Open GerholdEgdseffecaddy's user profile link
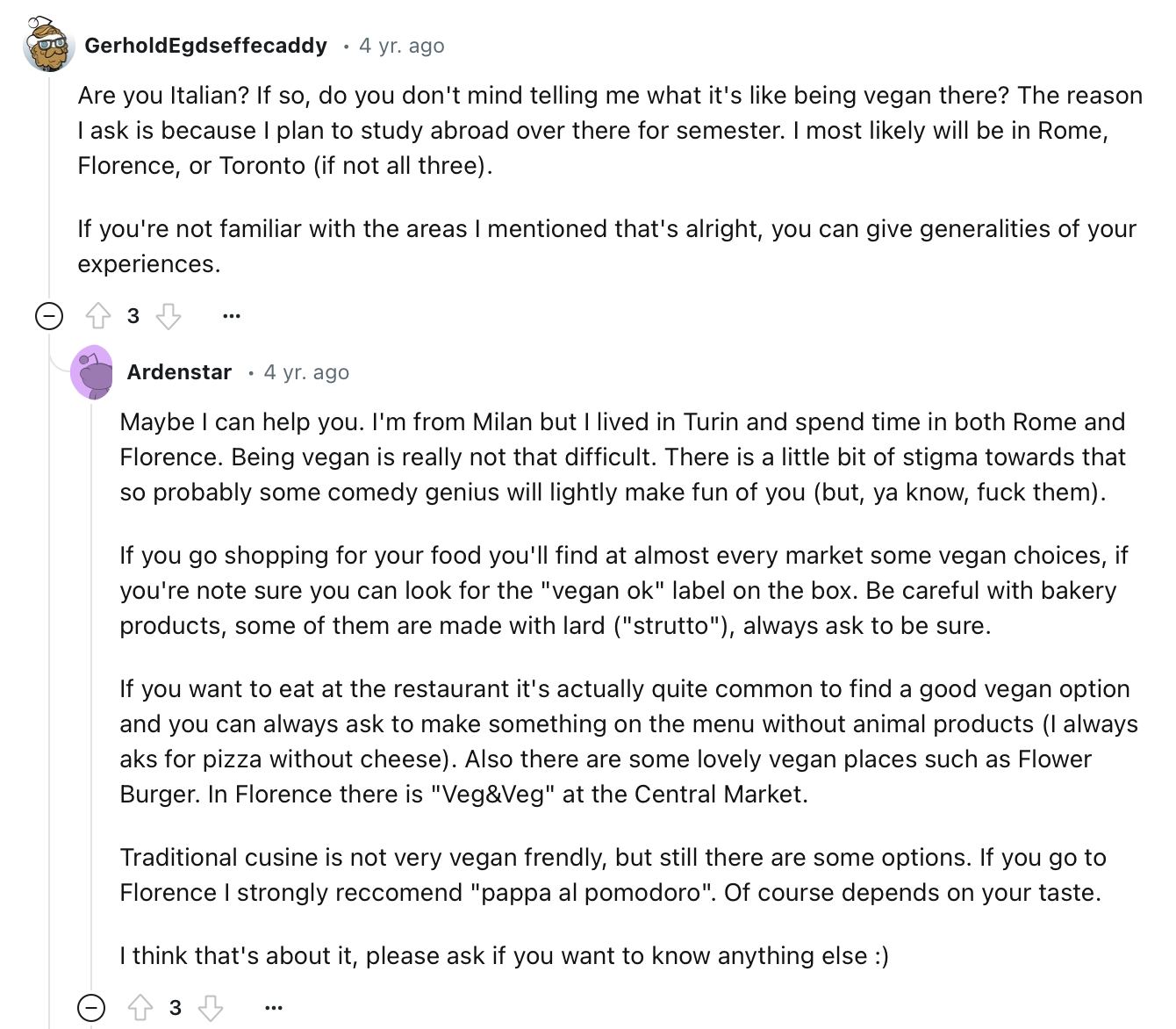 pos(205,46)
